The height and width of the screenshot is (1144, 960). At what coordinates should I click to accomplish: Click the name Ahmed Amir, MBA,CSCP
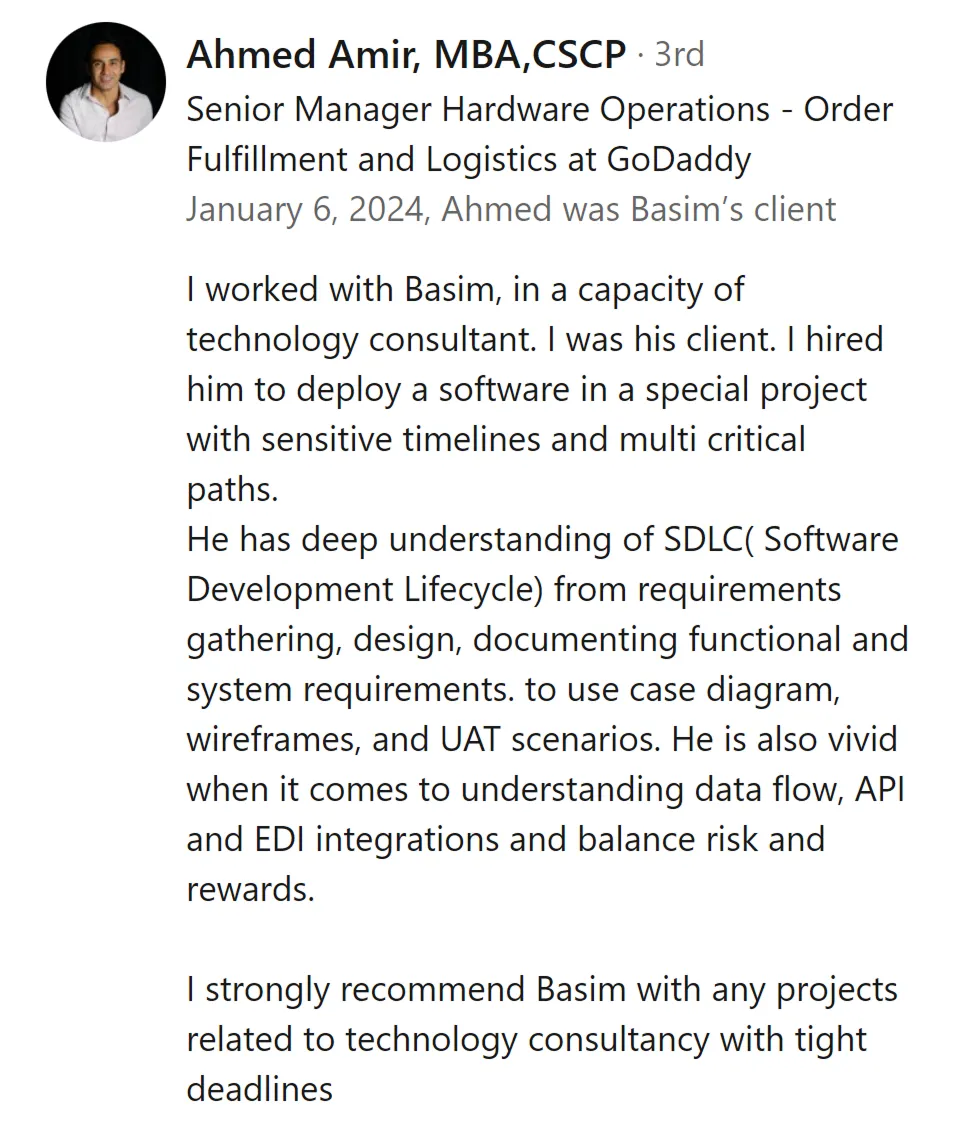tap(406, 55)
